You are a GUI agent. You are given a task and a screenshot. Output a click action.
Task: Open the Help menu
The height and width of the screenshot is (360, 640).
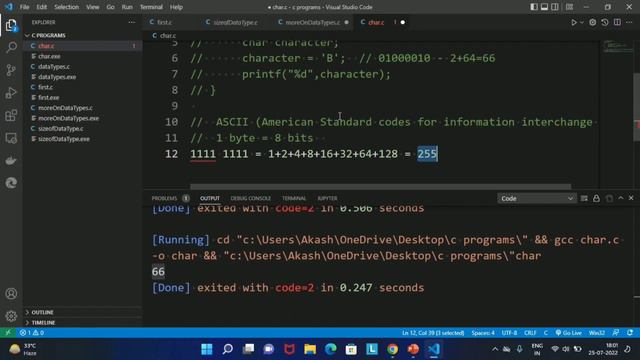coord(176,7)
